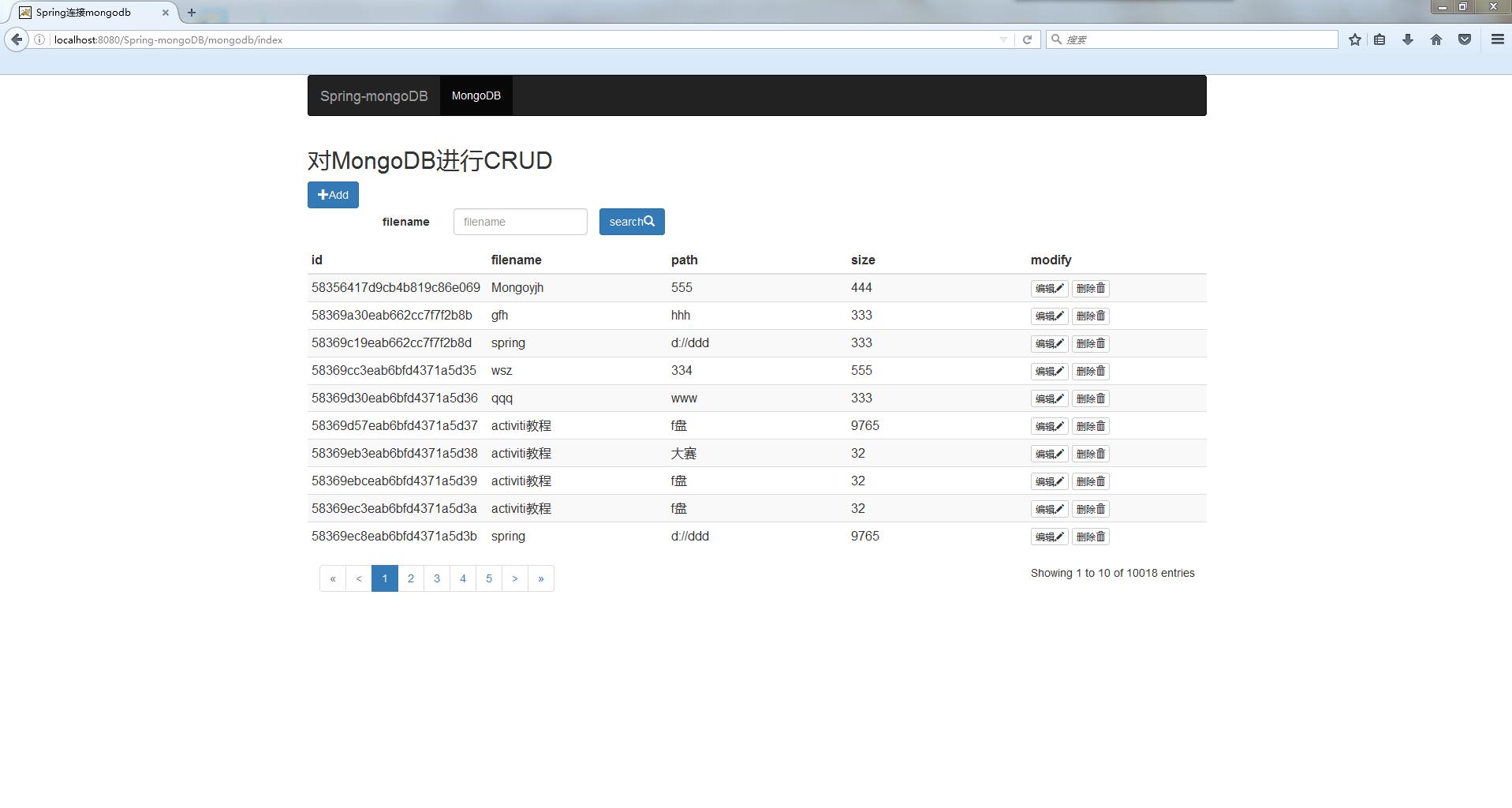Go to pagination page 3
The width and height of the screenshot is (1512, 808).
point(437,578)
